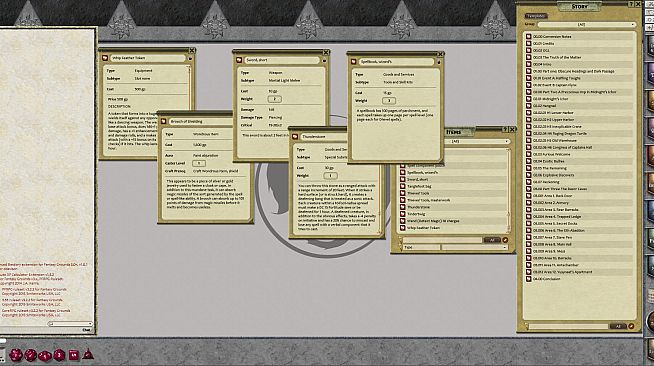
Task: Click the link icon in Thunderstone window
Action: pos(295,136)
